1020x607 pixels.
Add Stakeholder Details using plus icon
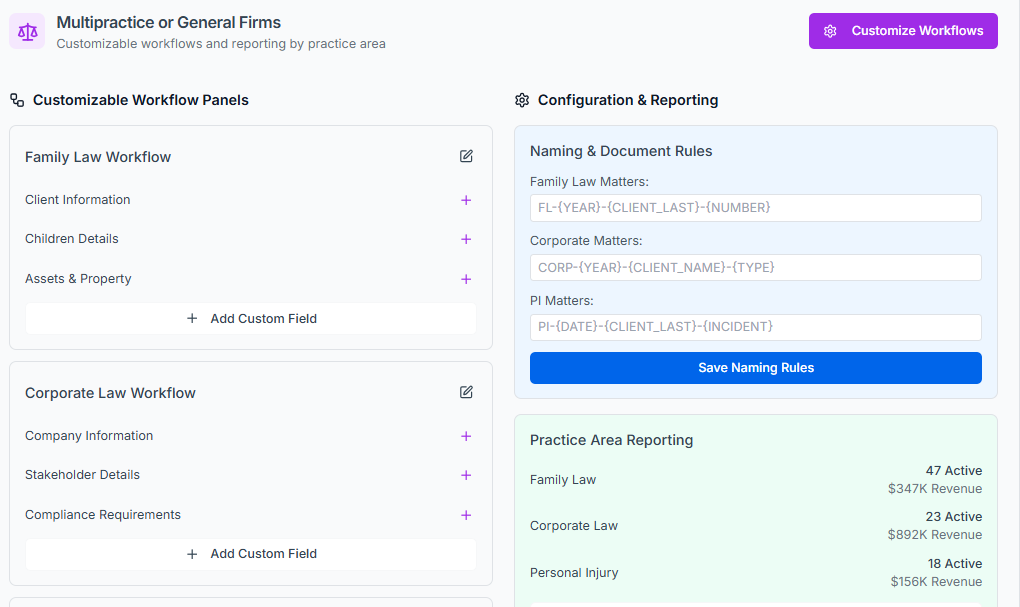click(x=466, y=475)
